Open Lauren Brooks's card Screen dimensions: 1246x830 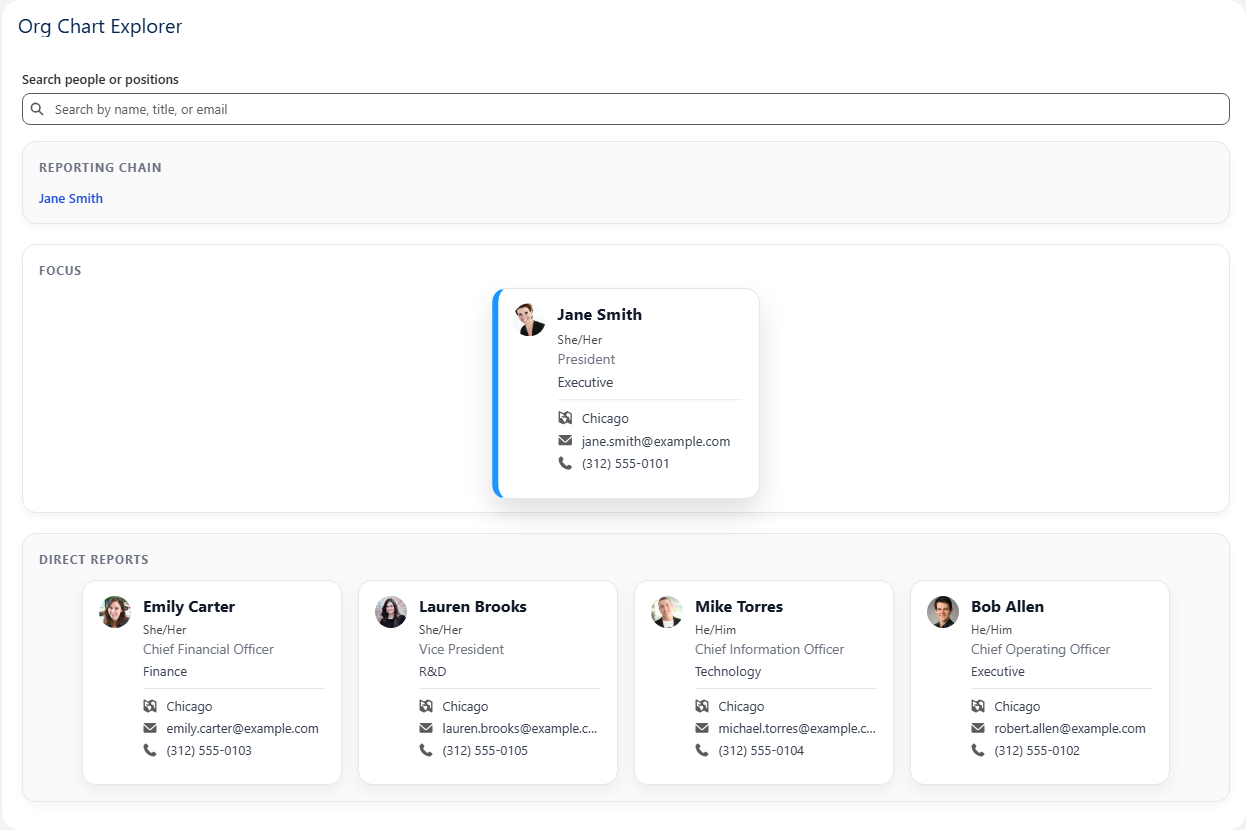[x=488, y=682]
